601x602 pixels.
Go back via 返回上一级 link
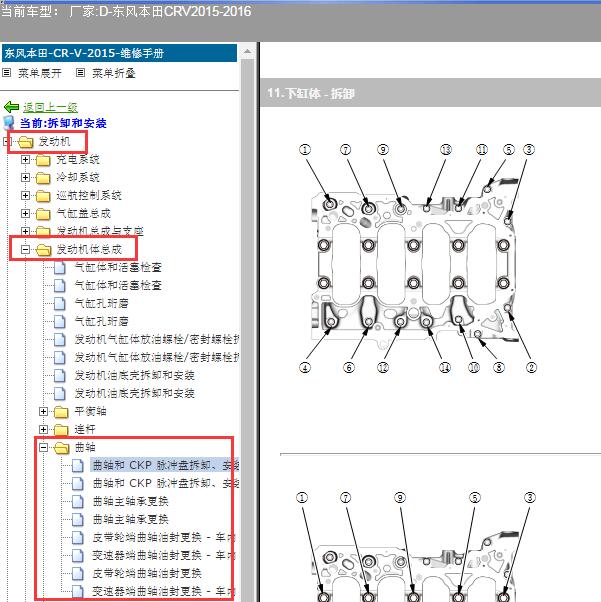click(x=50, y=107)
